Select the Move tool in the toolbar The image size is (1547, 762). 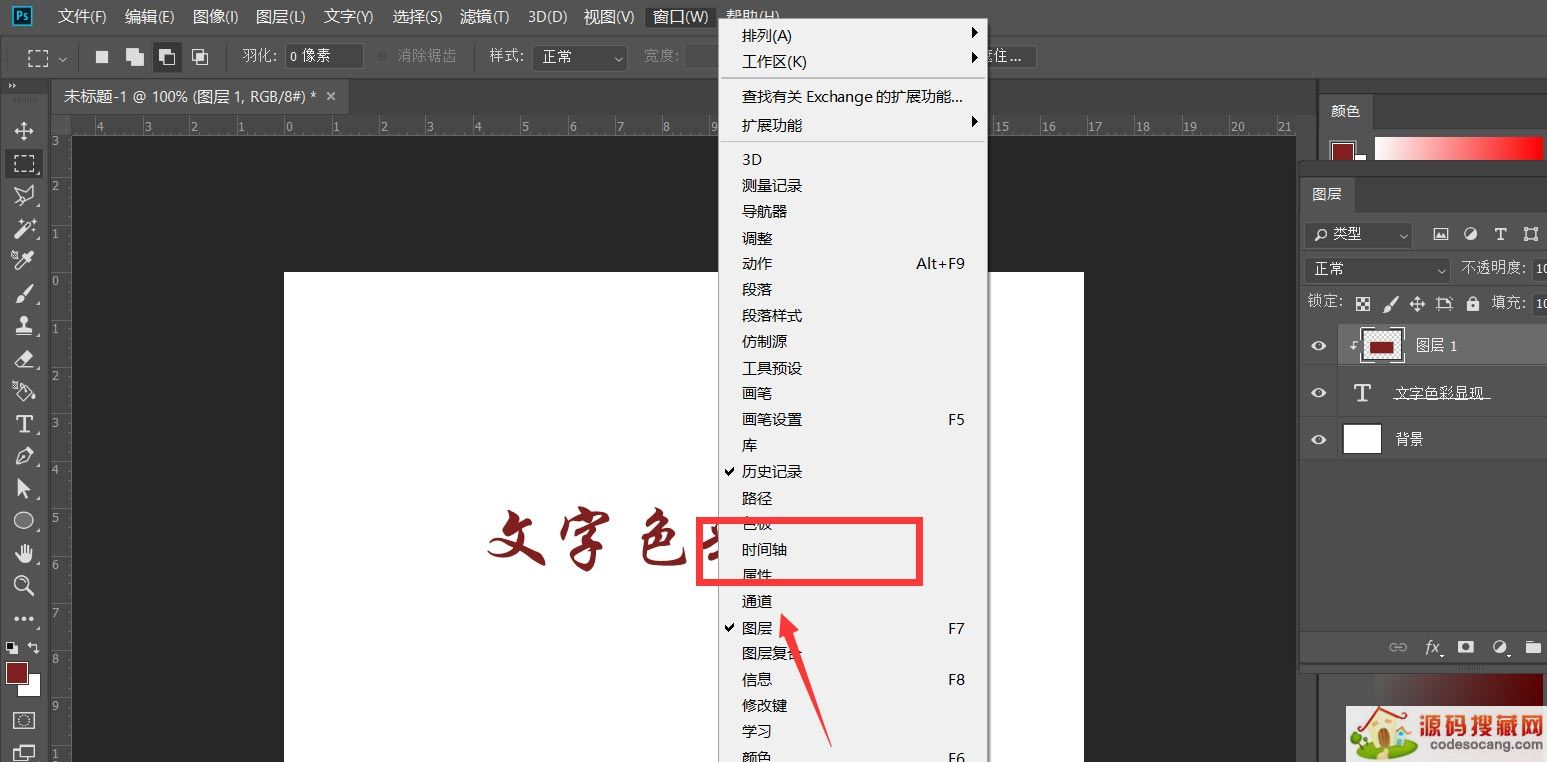25,130
